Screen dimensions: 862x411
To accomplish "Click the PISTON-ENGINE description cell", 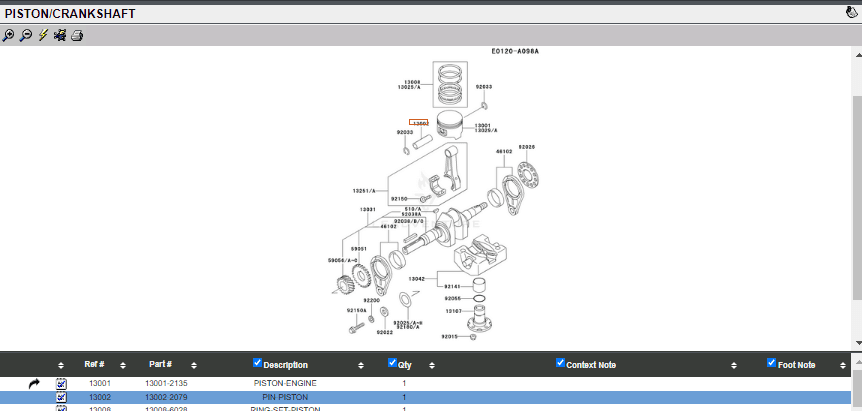I will pyautogui.click(x=285, y=383).
